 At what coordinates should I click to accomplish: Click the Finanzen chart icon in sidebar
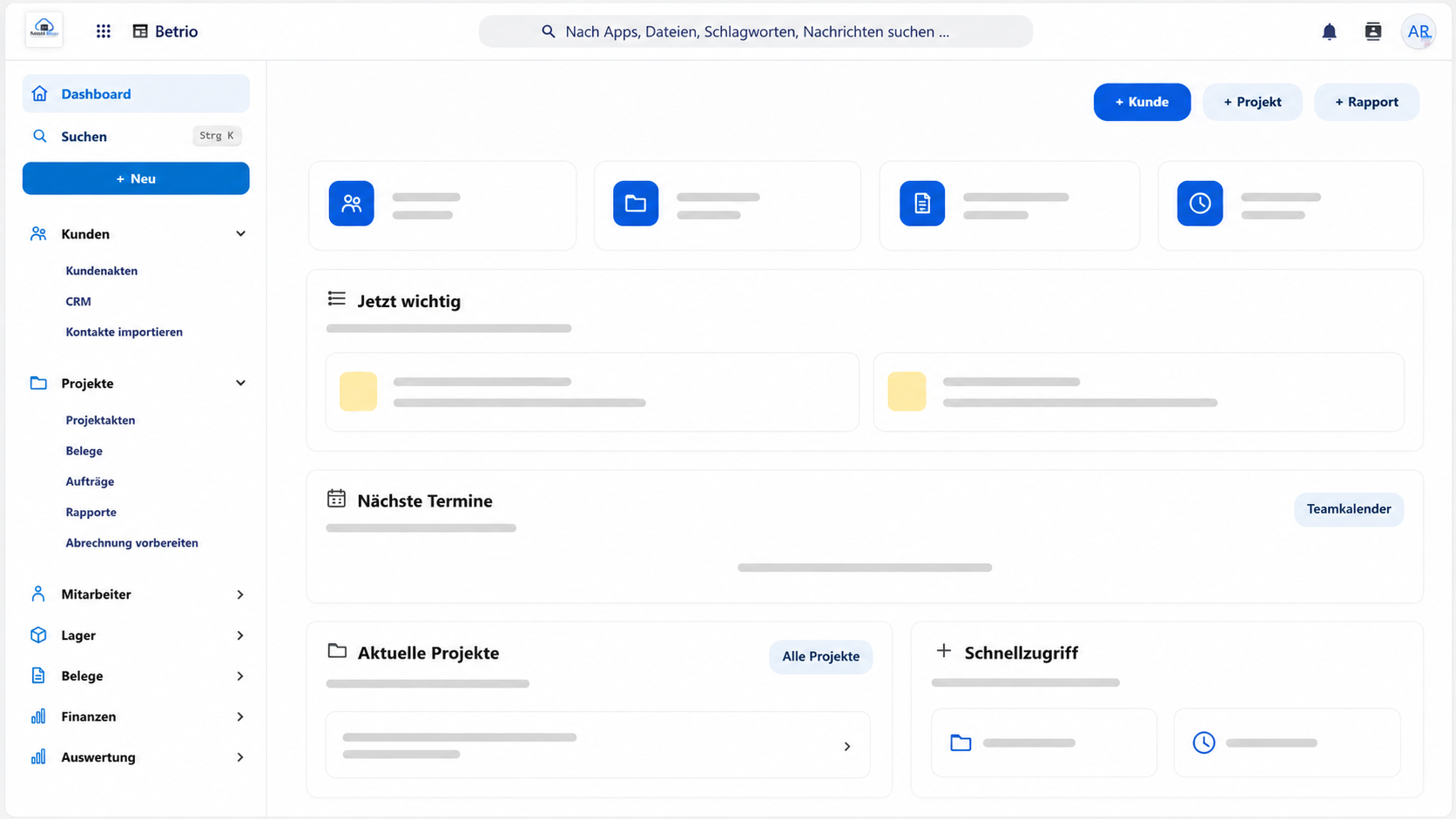pos(38,716)
